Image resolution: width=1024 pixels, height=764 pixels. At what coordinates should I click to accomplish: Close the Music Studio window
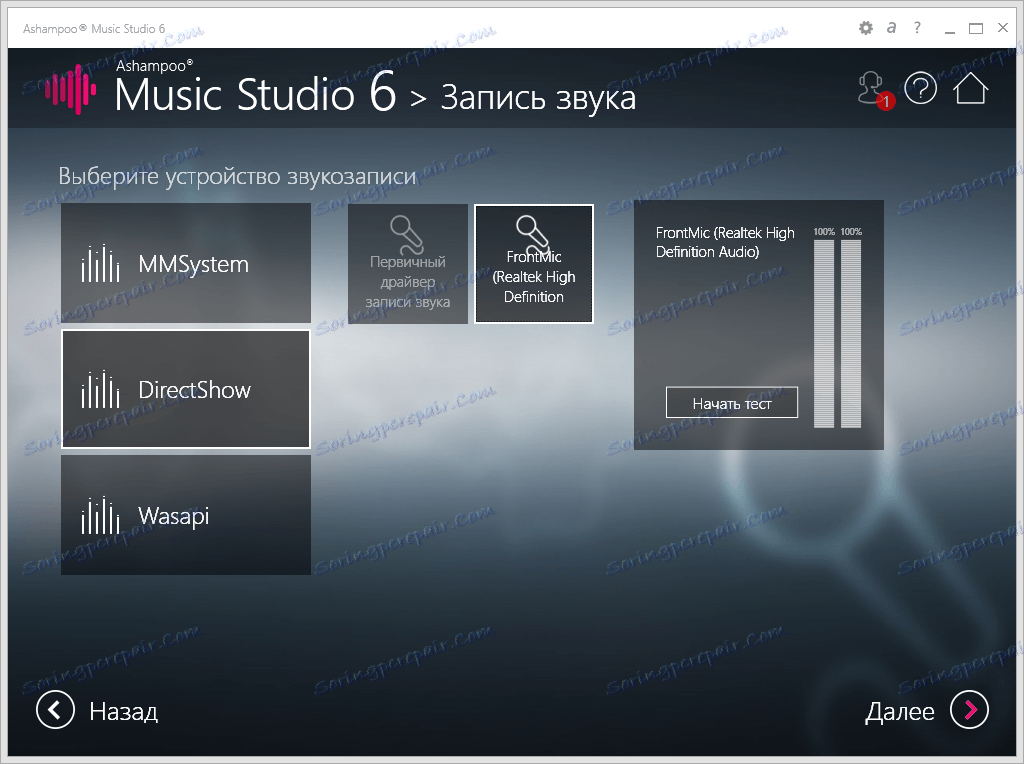coord(1003,27)
